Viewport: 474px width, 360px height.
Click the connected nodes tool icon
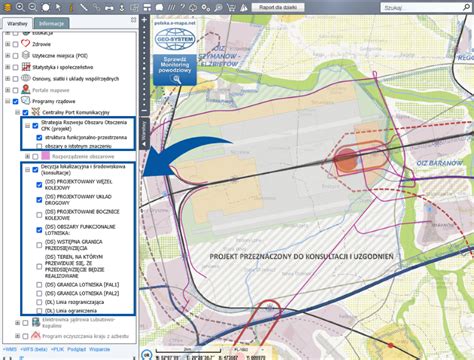coord(96,7)
